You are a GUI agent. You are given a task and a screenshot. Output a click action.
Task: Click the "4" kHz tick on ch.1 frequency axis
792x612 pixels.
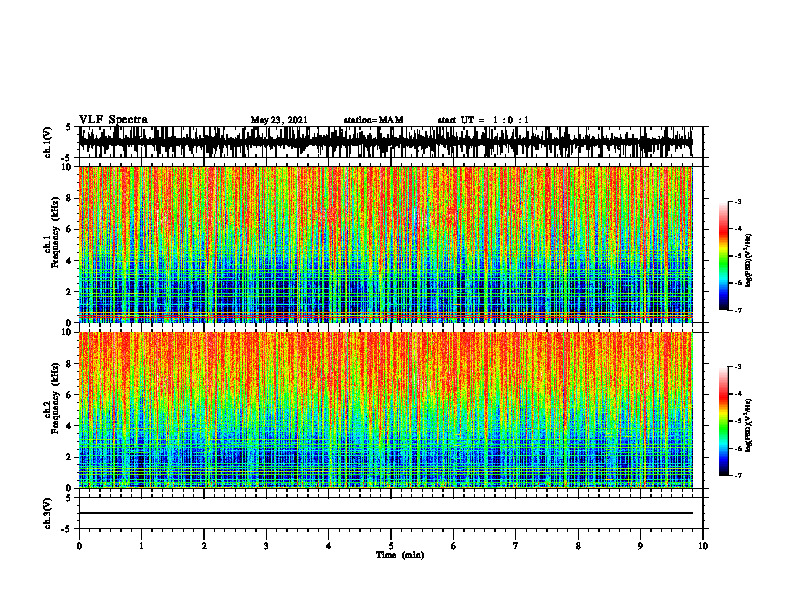[69, 261]
